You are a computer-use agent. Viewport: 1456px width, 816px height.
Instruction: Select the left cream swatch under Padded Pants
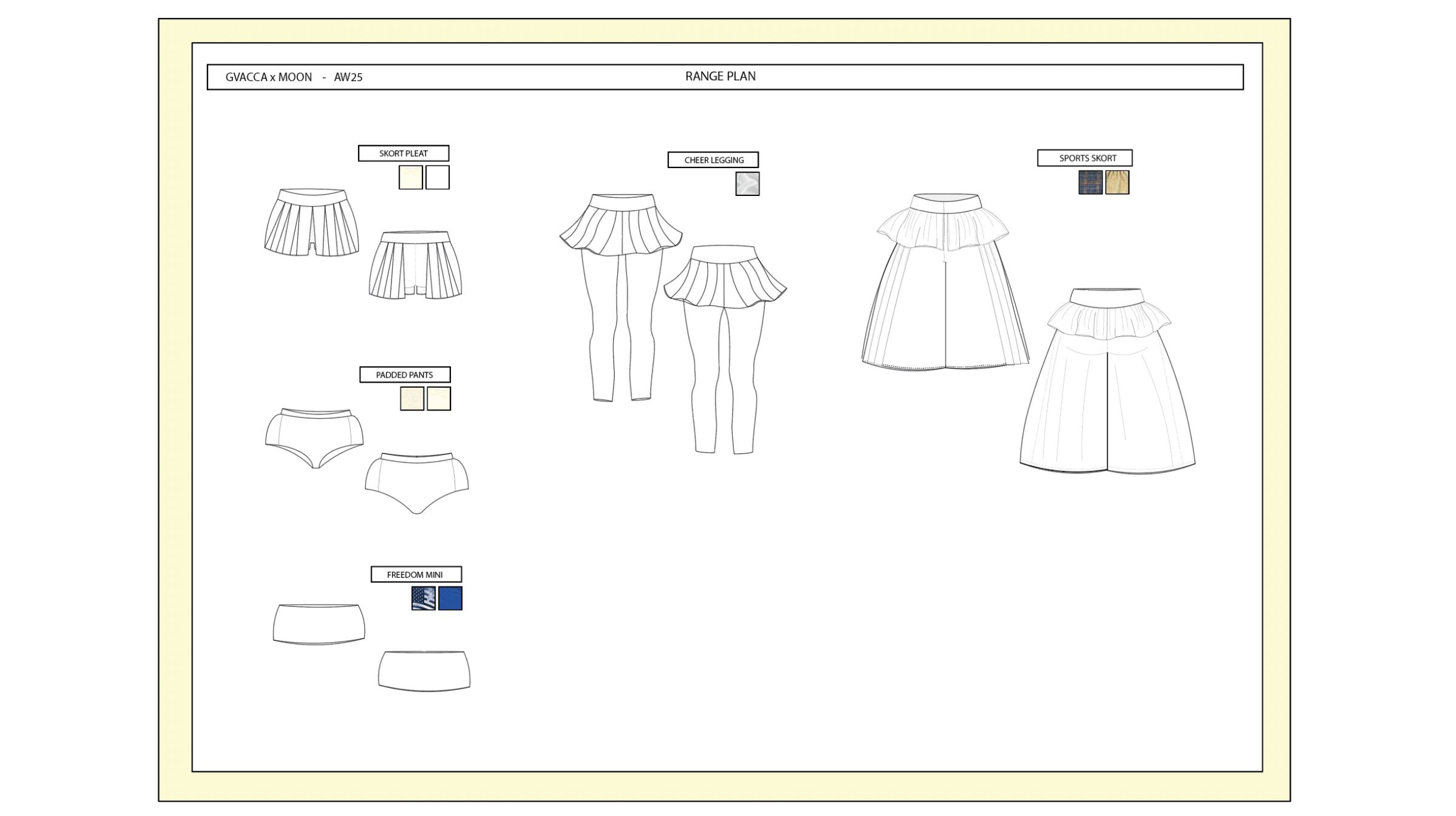(412, 398)
